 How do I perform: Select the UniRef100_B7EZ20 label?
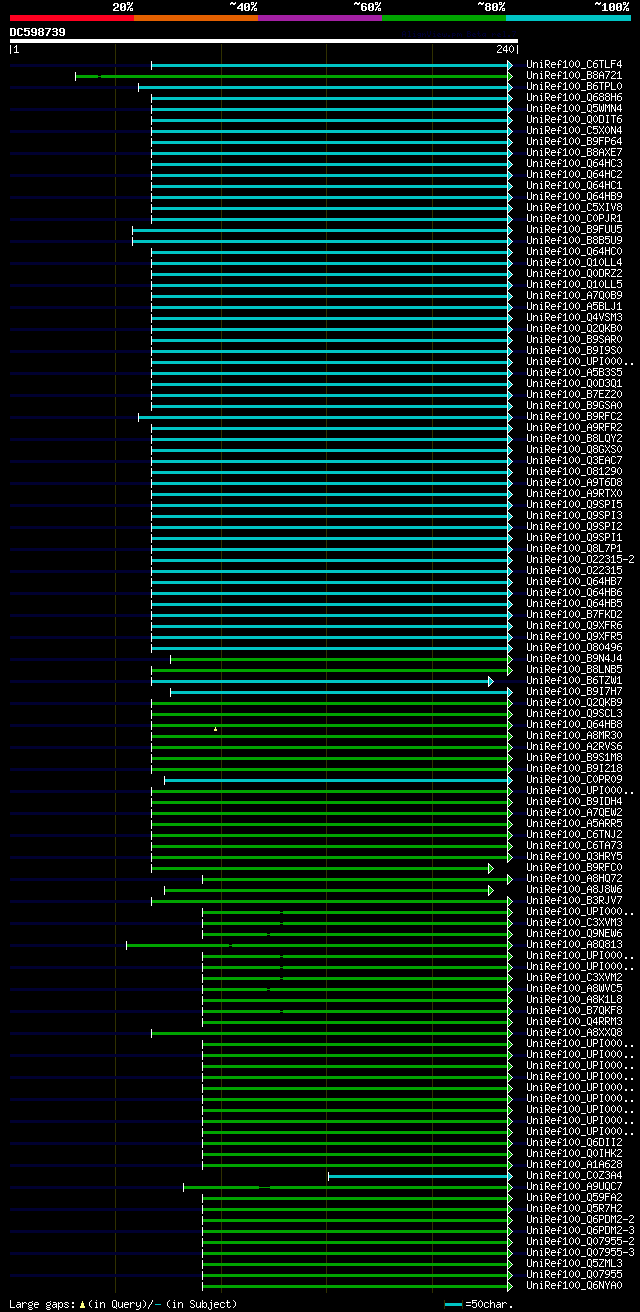pos(574,395)
